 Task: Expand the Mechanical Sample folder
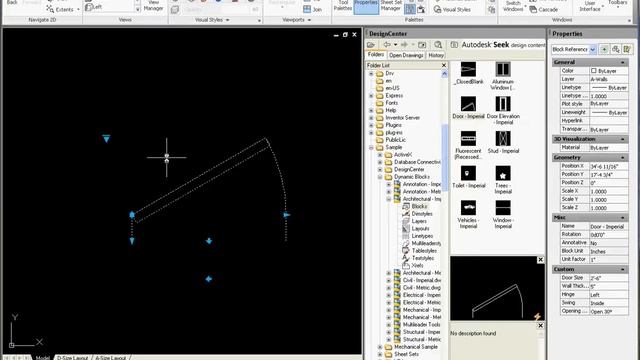coord(380,347)
